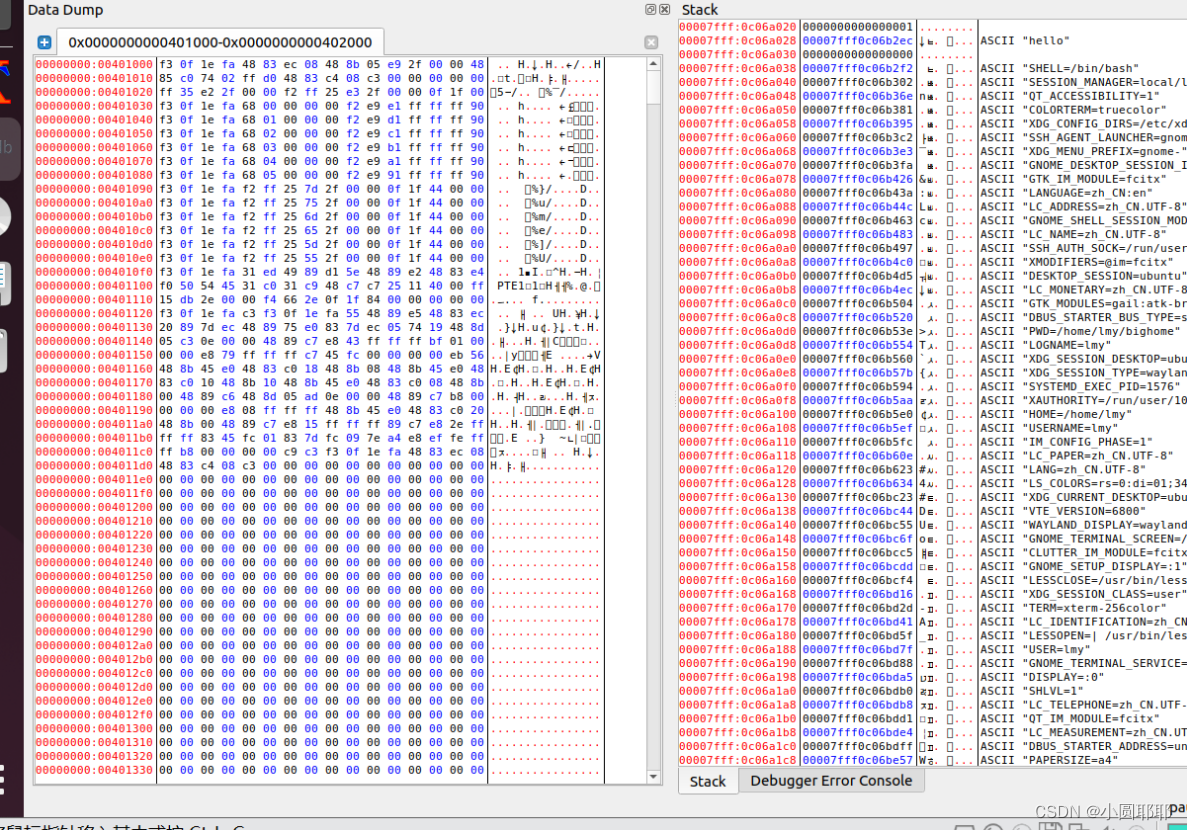Click stack value 00007fff0c06b53e
The image size is (1187, 830).
(x=858, y=331)
